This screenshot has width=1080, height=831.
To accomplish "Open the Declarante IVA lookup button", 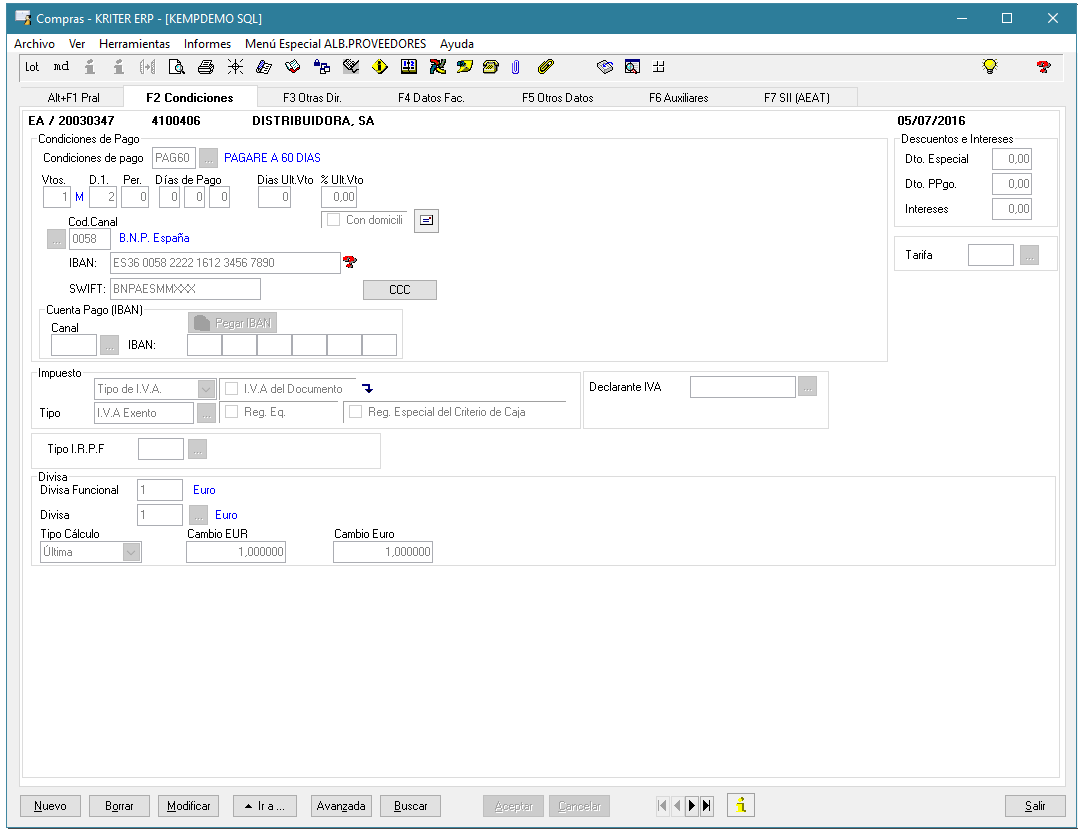I will [807, 387].
